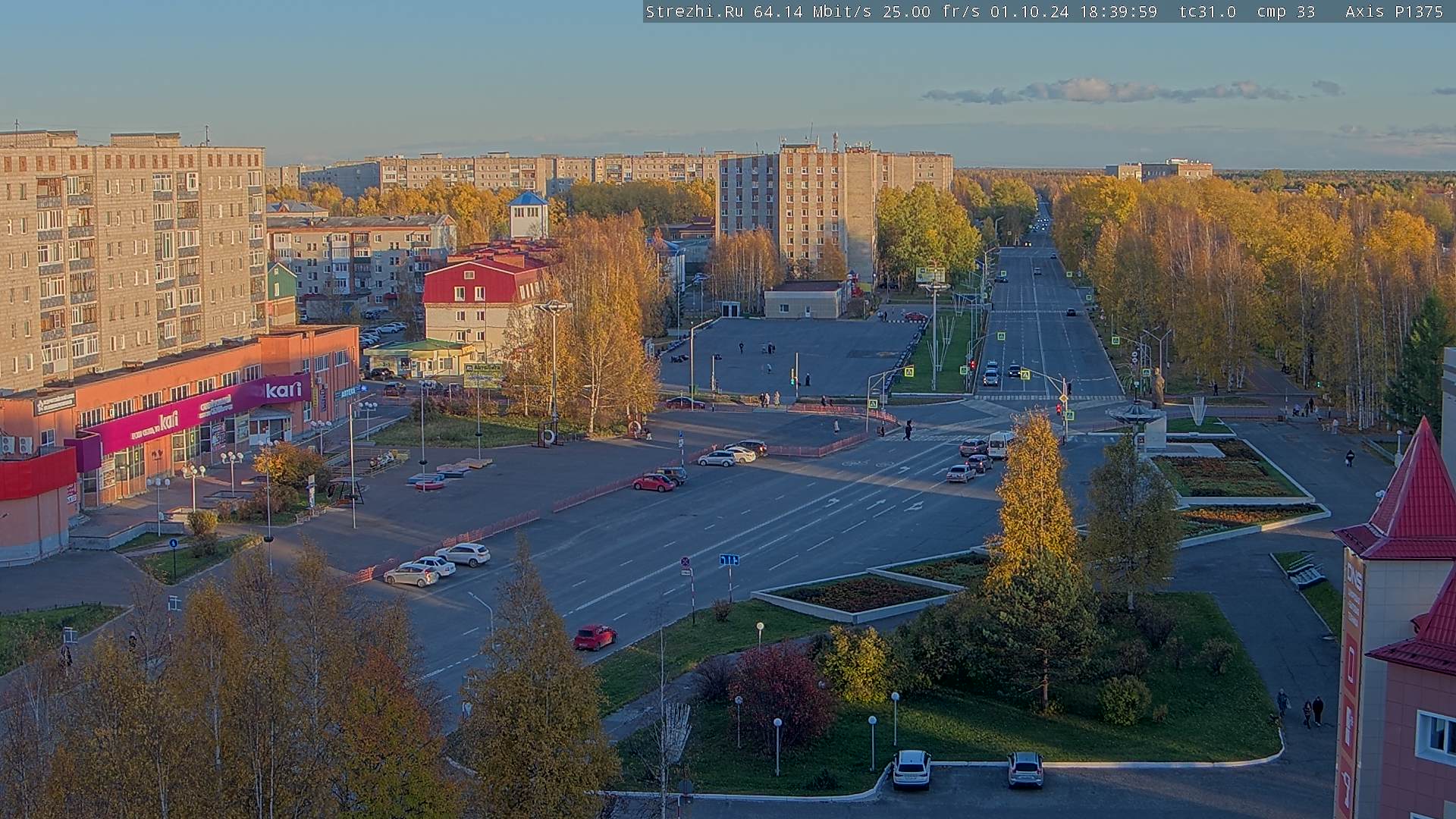
Task: Select the "64.14 Mbit/s" bitrate readout
Action: pos(812,11)
